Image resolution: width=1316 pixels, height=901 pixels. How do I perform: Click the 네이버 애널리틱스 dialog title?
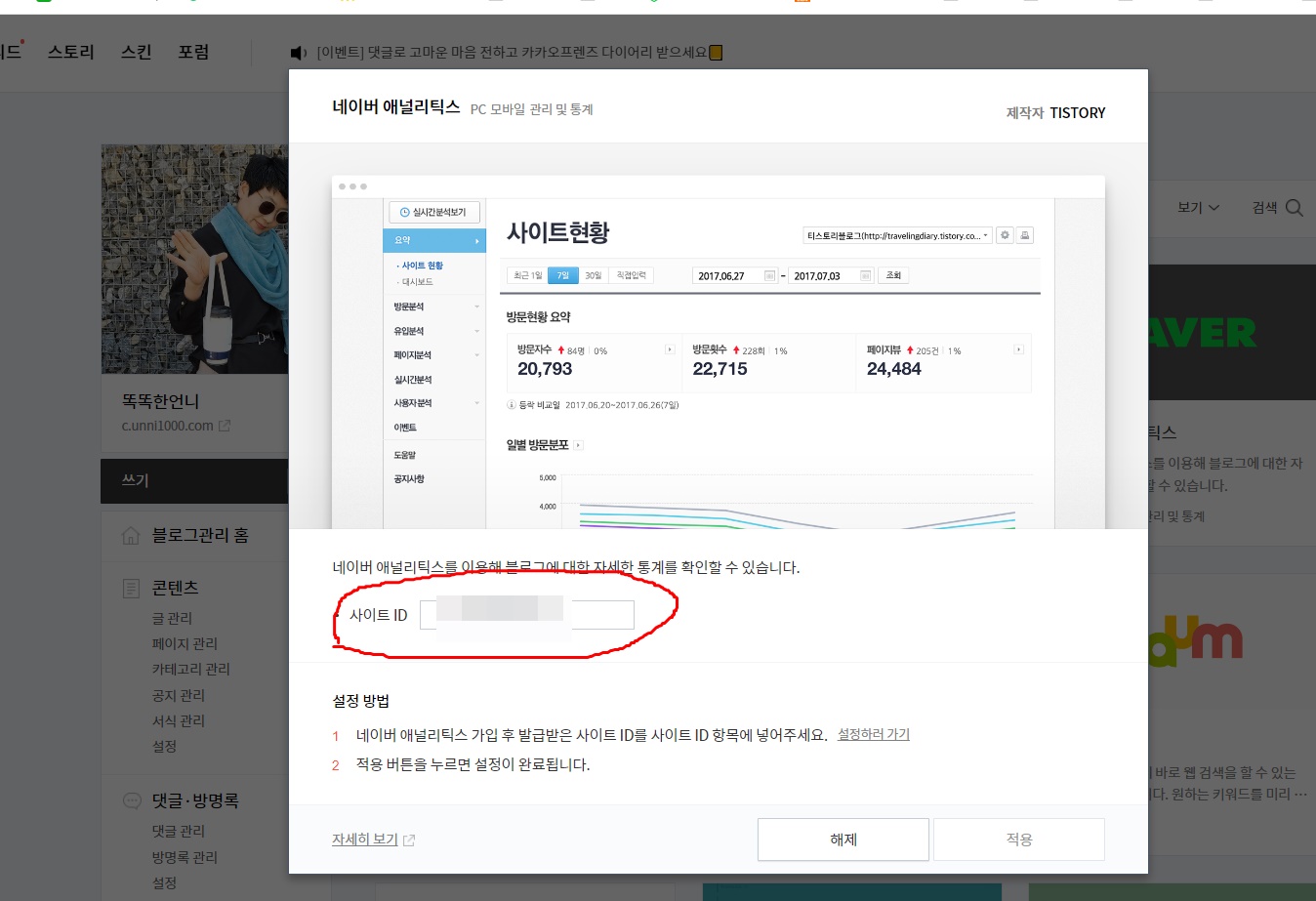tap(396, 106)
